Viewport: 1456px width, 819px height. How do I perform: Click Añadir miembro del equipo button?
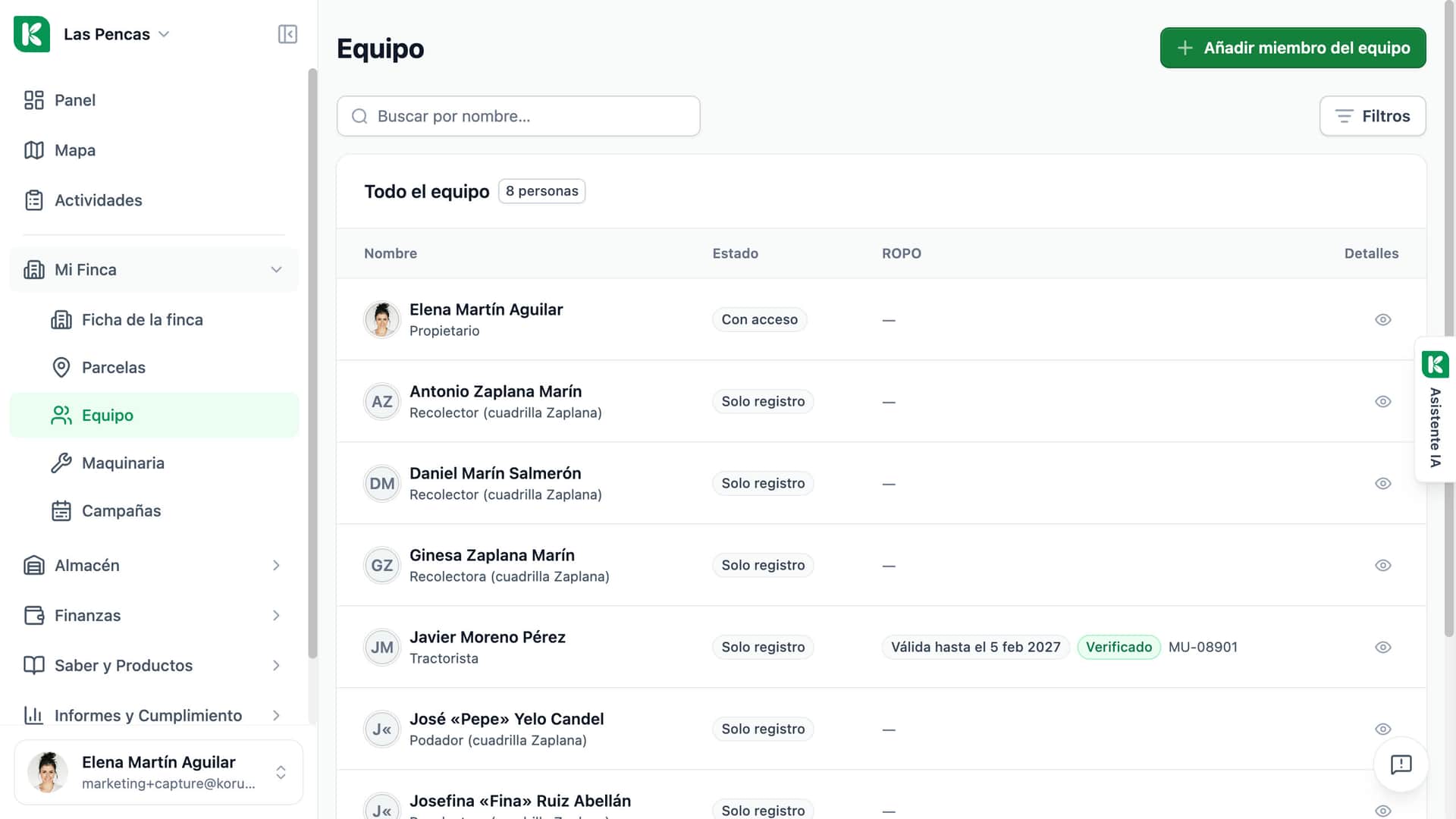click(1293, 48)
